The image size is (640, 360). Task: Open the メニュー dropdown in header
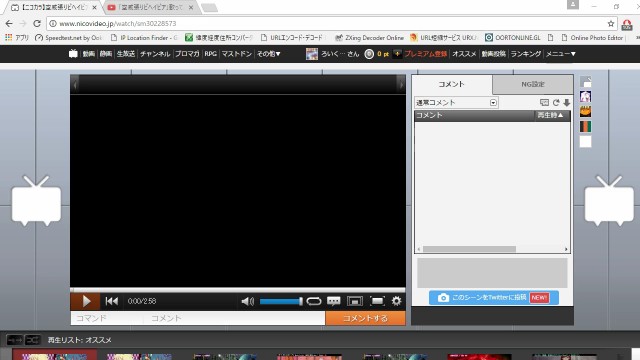(561, 54)
